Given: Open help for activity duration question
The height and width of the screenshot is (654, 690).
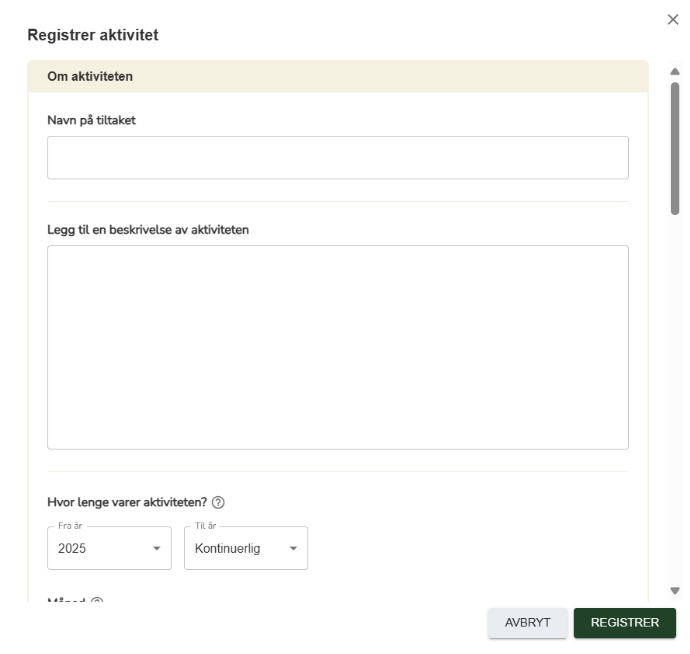Looking at the screenshot, I should tap(218, 502).
